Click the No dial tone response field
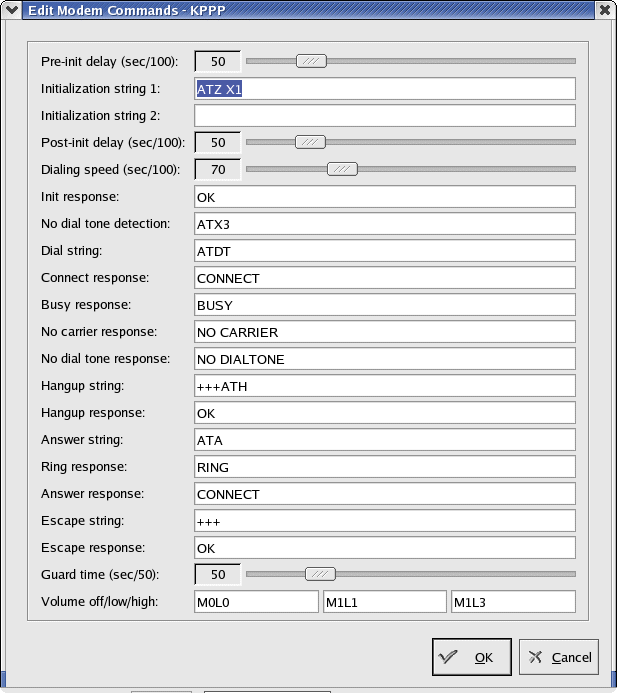Screen dimensions: 617x693 tap(385, 358)
